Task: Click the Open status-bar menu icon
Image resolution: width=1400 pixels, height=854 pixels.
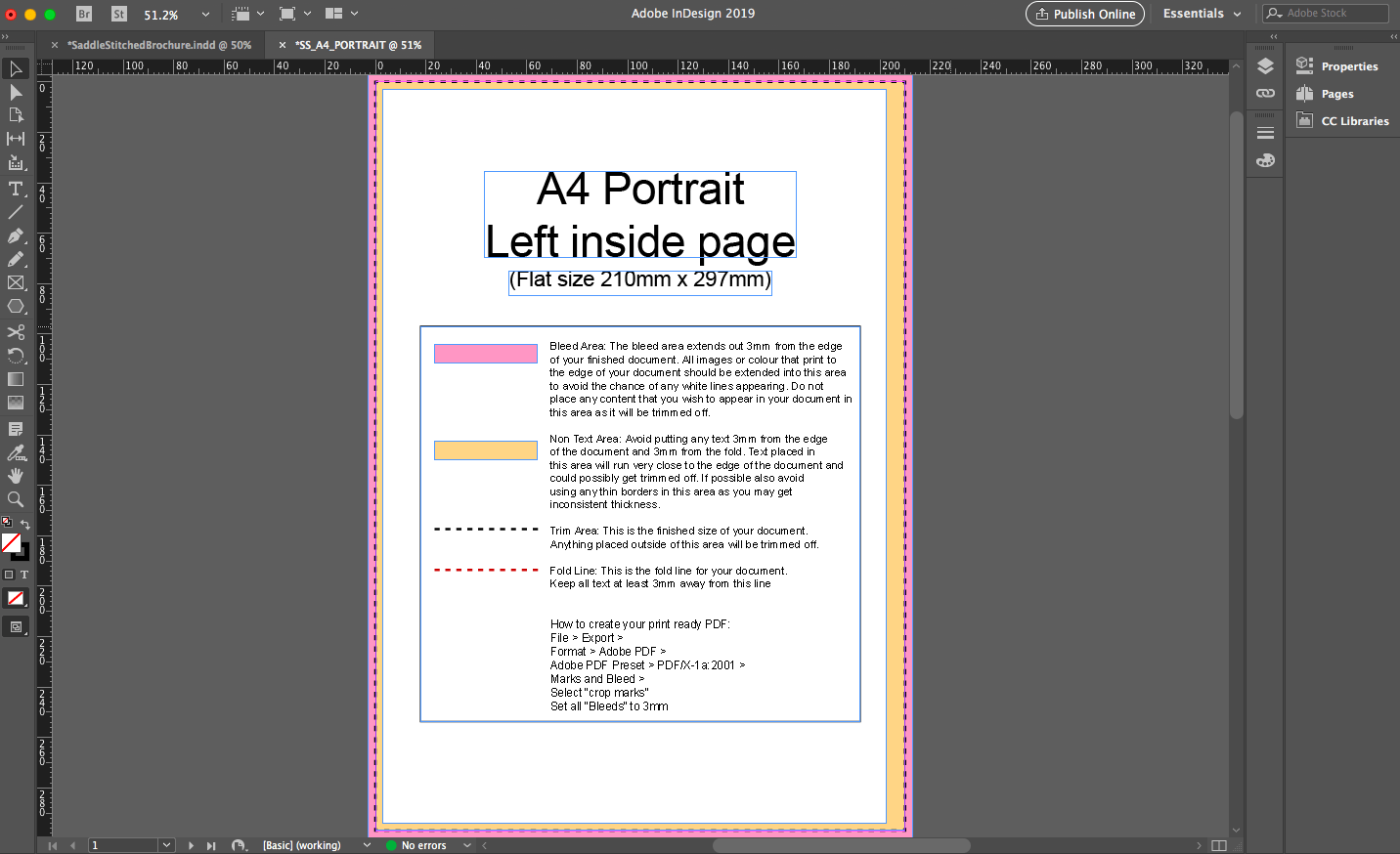Action: coord(239,845)
